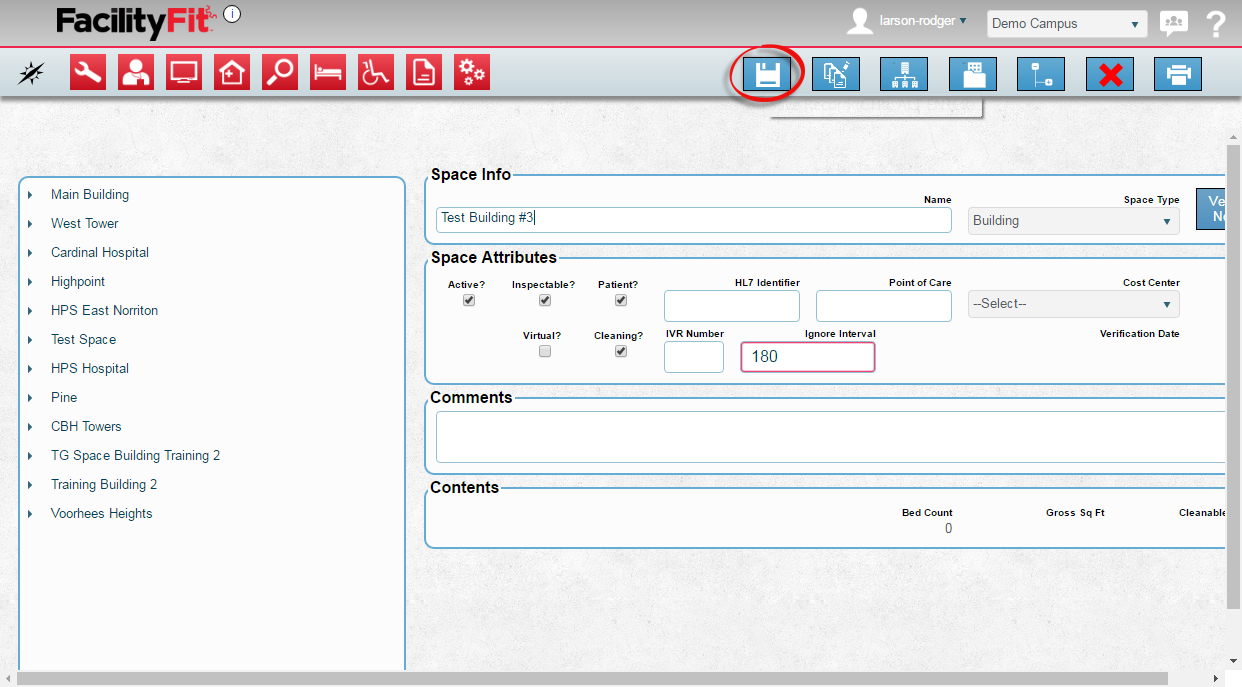Click the printer icon
This screenshot has width=1242, height=687.
(x=1177, y=74)
